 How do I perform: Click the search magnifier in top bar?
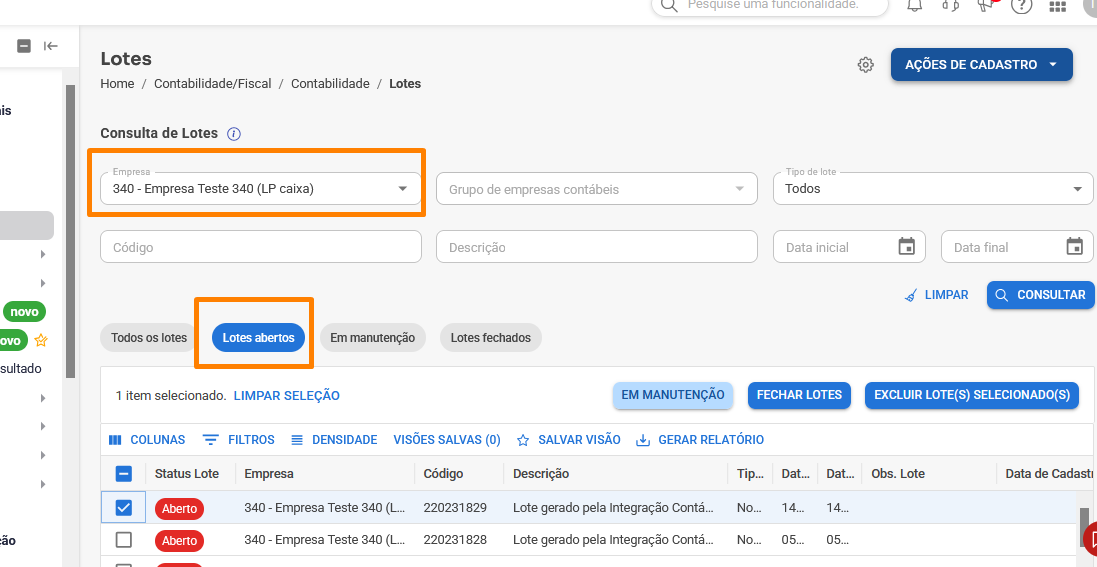[x=669, y=6]
